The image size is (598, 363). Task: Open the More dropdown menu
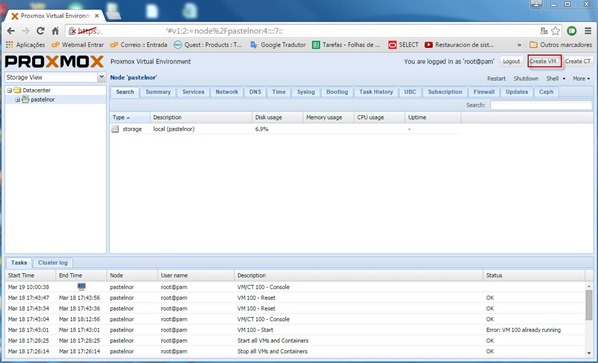click(x=581, y=79)
